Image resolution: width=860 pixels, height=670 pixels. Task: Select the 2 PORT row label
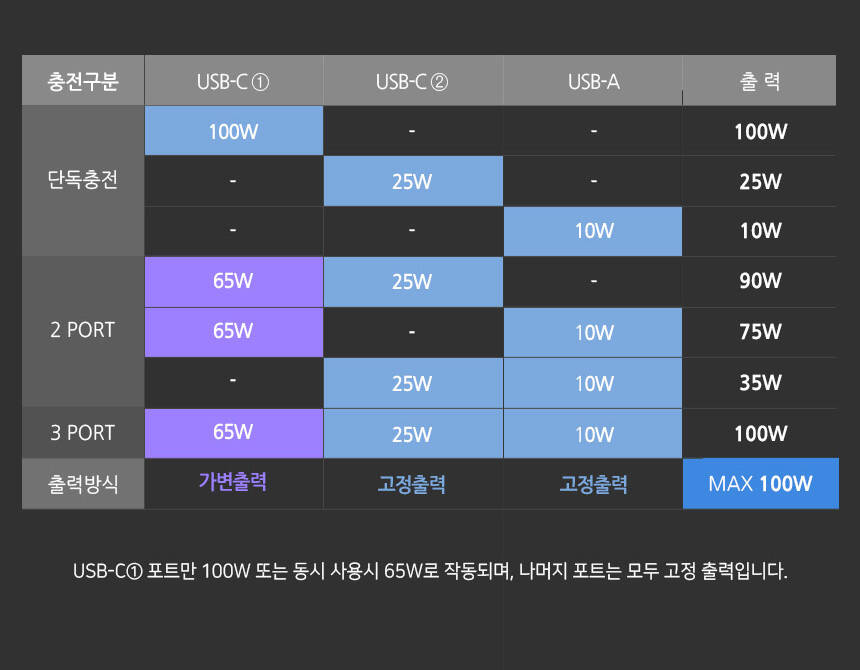point(83,331)
